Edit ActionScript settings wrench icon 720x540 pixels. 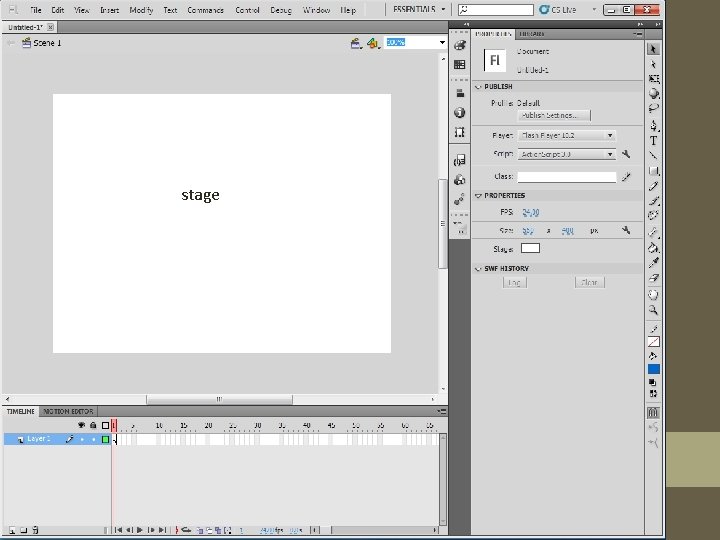tap(626, 154)
